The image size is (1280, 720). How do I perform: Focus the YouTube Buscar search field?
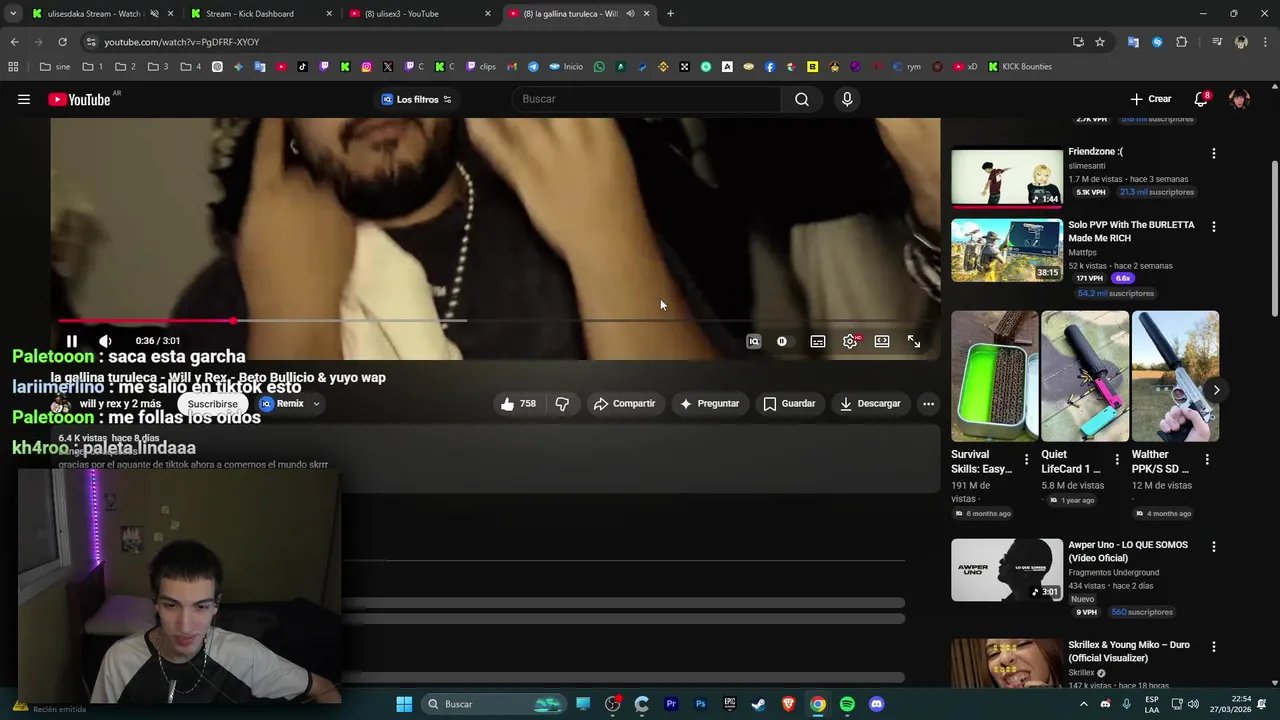click(x=646, y=99)
